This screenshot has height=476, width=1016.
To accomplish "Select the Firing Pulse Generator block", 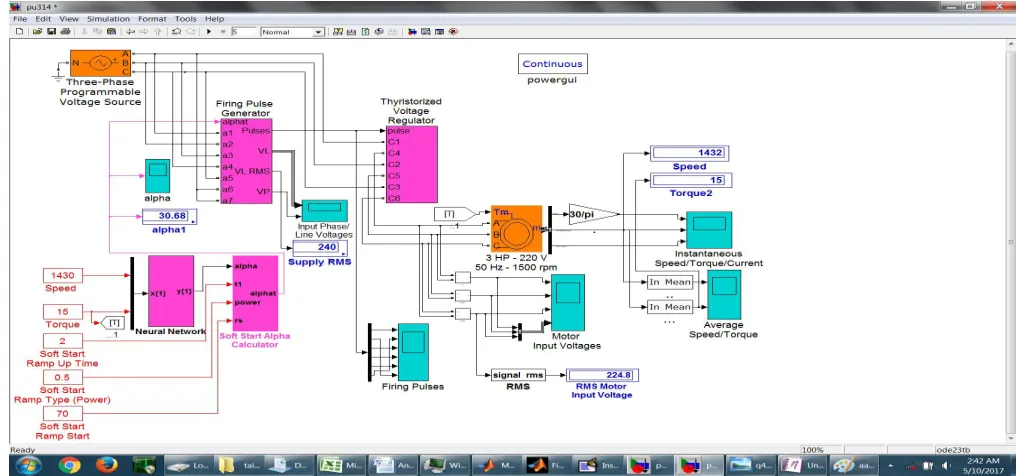I will point(246,161).
